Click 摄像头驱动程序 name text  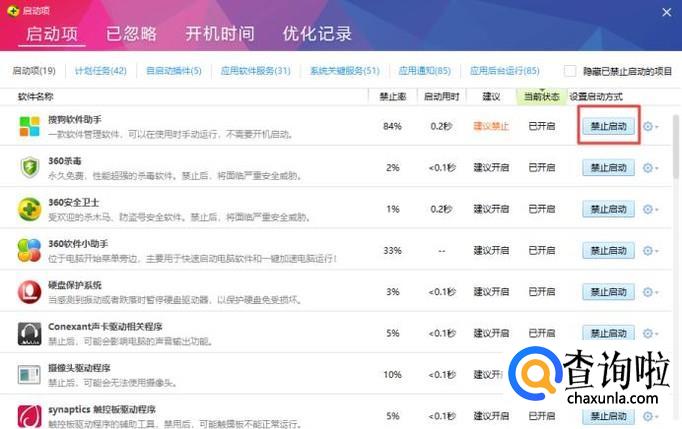[x=79, y=368]
